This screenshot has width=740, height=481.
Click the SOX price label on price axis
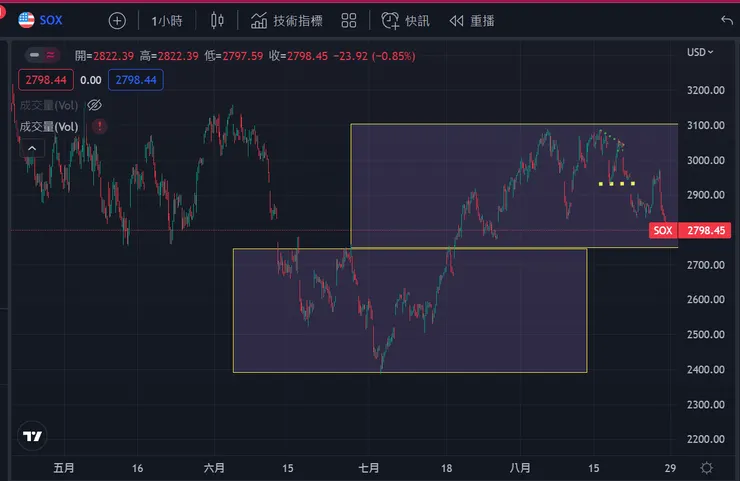coord(662,231)
